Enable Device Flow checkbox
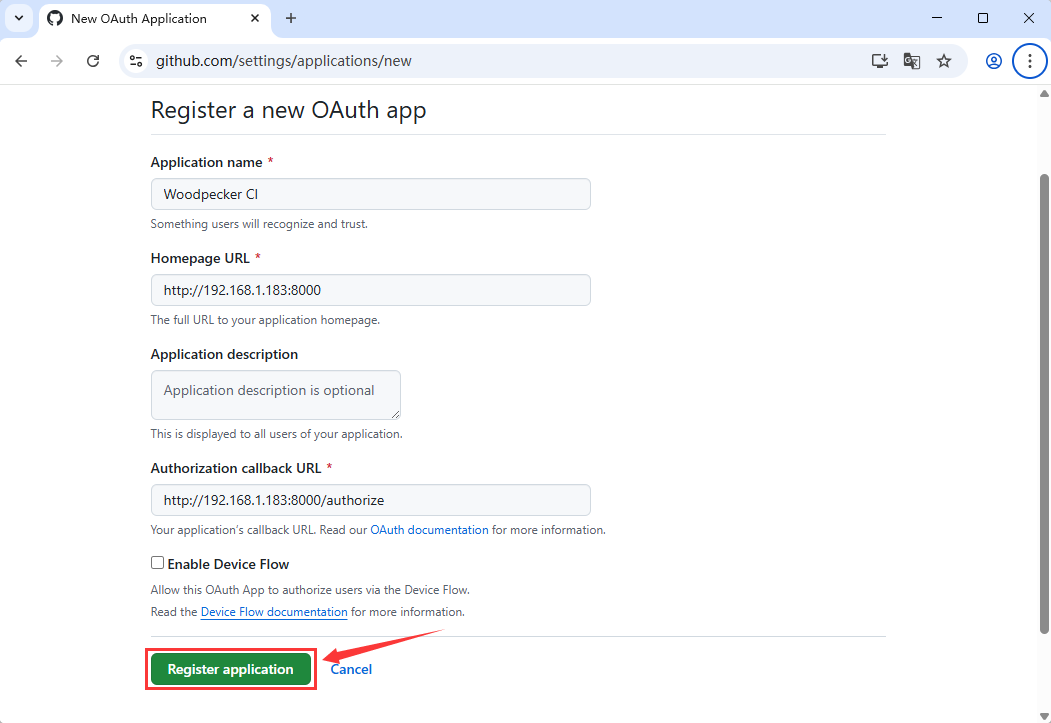 [158, 563]
